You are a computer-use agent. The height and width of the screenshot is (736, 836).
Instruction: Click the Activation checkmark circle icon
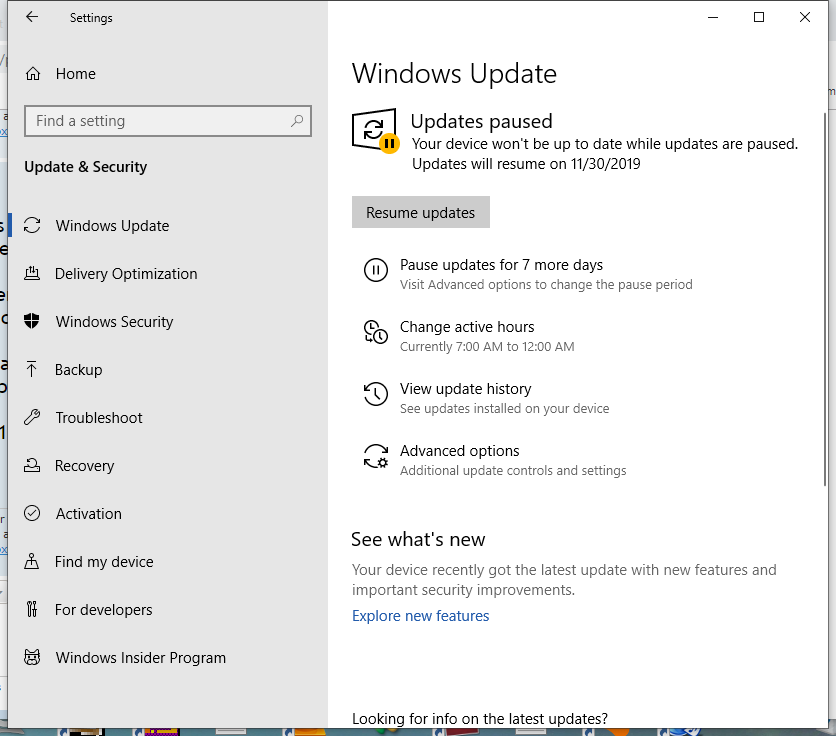pos(32,513)
